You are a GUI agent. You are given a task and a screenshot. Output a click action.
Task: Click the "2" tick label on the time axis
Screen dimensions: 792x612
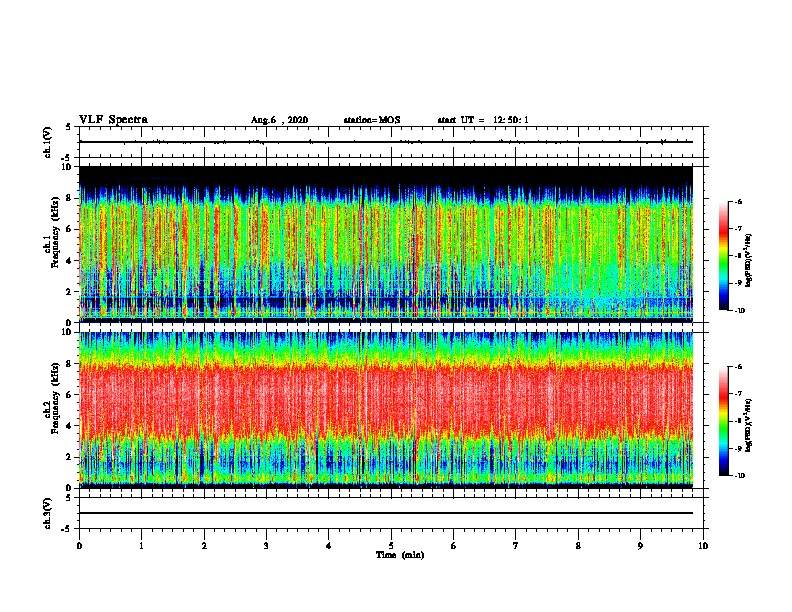204,546
